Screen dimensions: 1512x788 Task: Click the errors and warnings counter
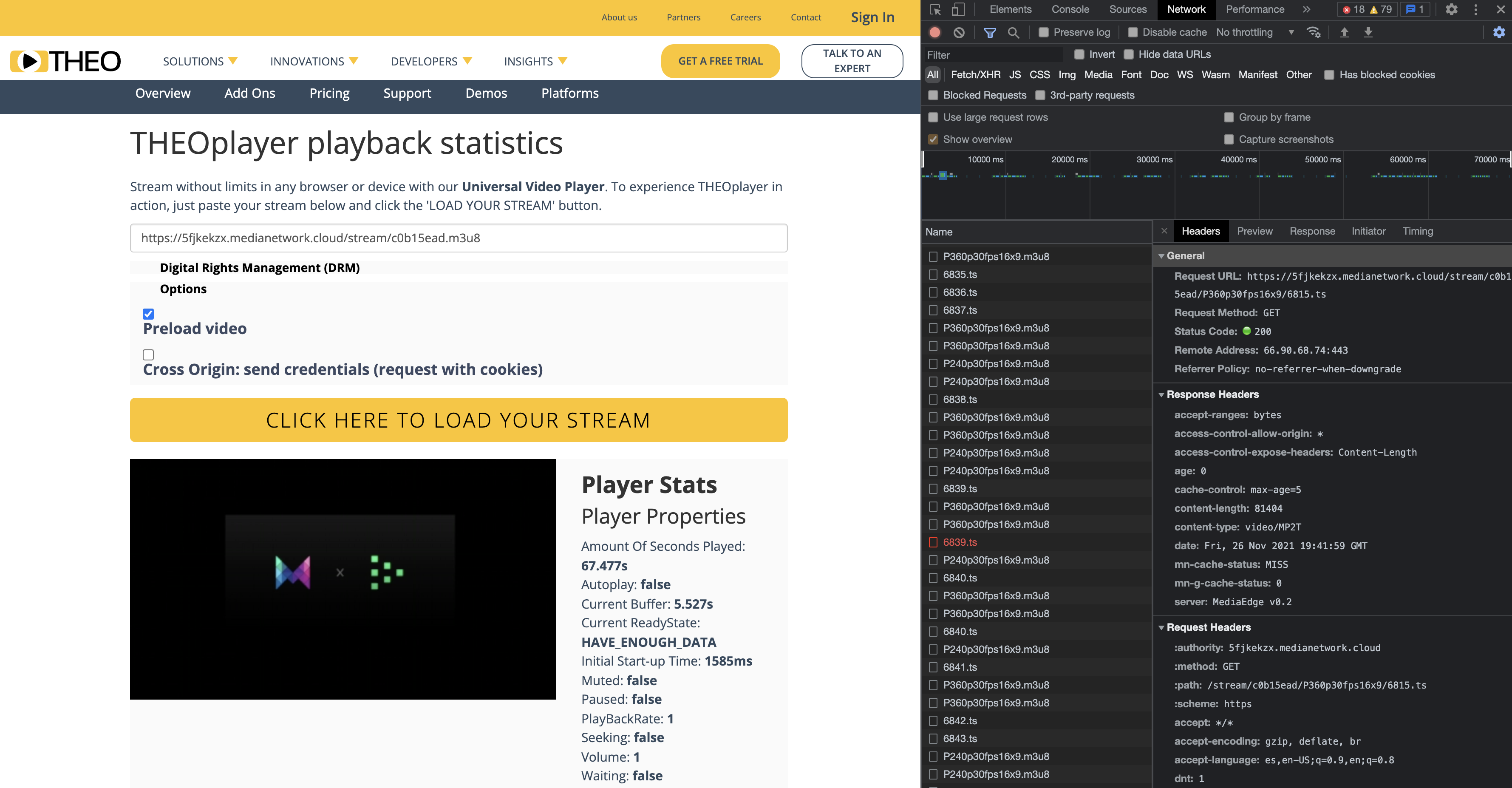click(x=1366, y=9)
